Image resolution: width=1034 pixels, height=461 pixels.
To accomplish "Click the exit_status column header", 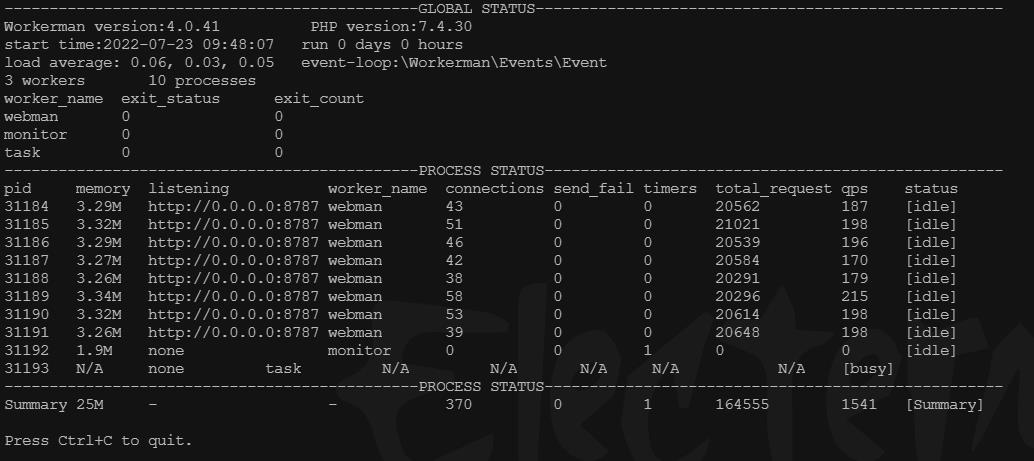I will [x=170, y=99].
